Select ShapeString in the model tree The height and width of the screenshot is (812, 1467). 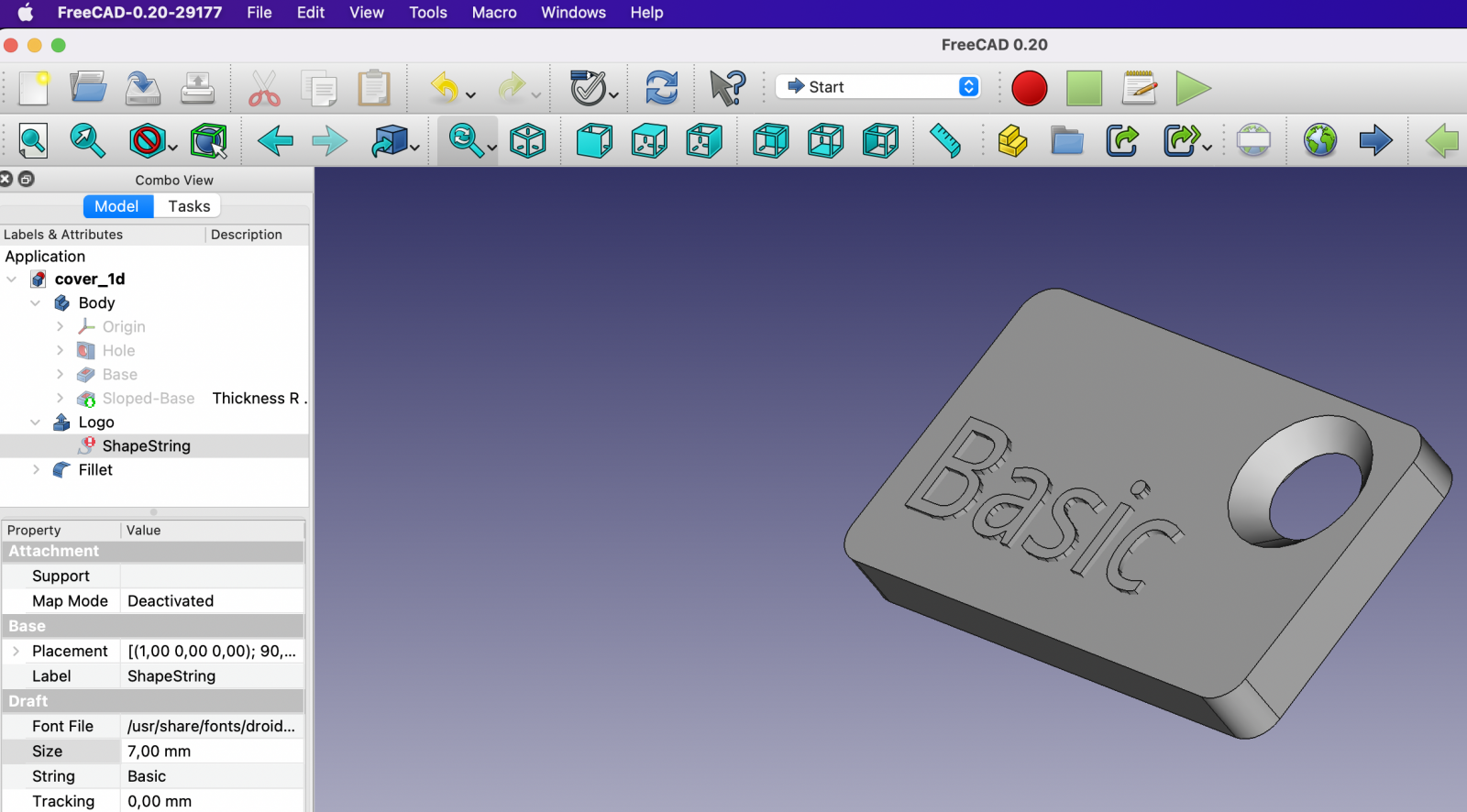pos(146,446)
